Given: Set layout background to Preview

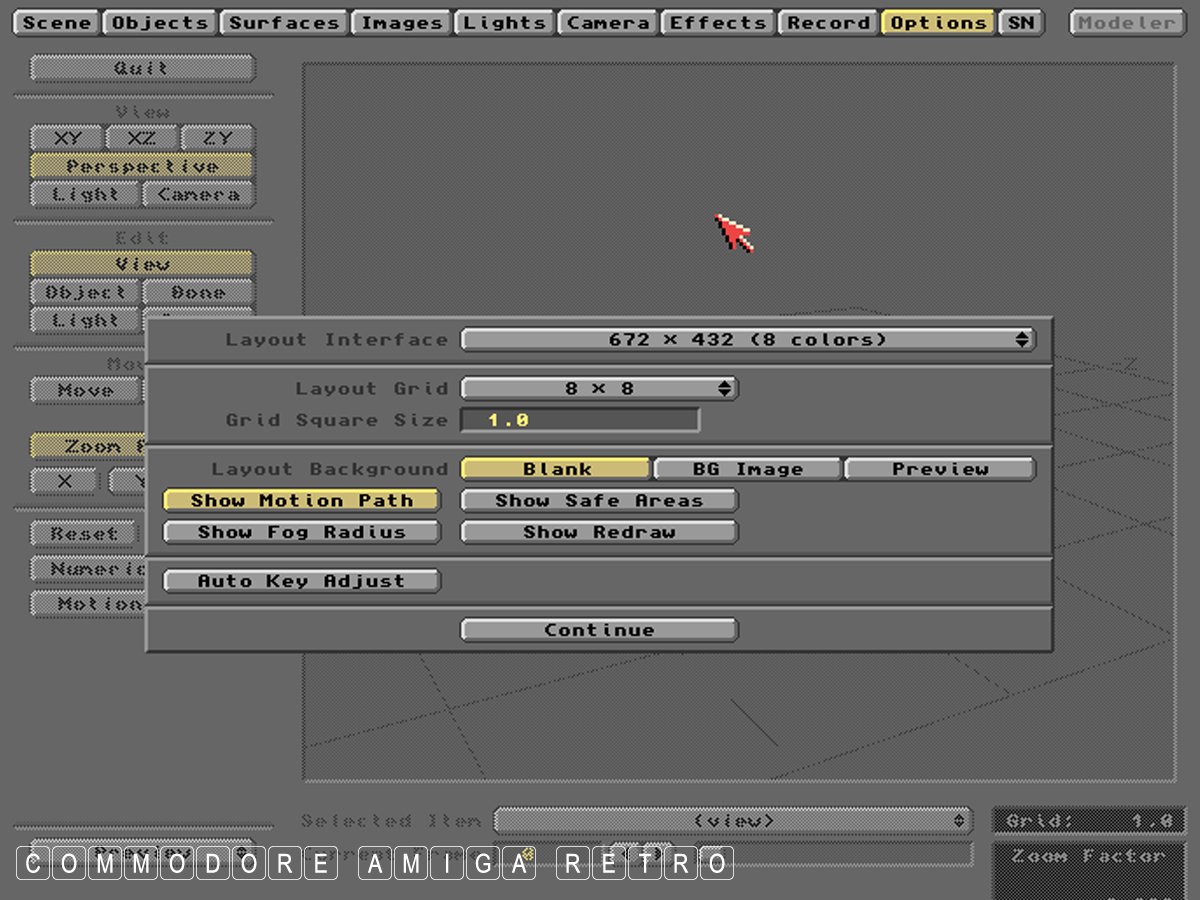Looking at the screenshot, I should pos(939,469).
